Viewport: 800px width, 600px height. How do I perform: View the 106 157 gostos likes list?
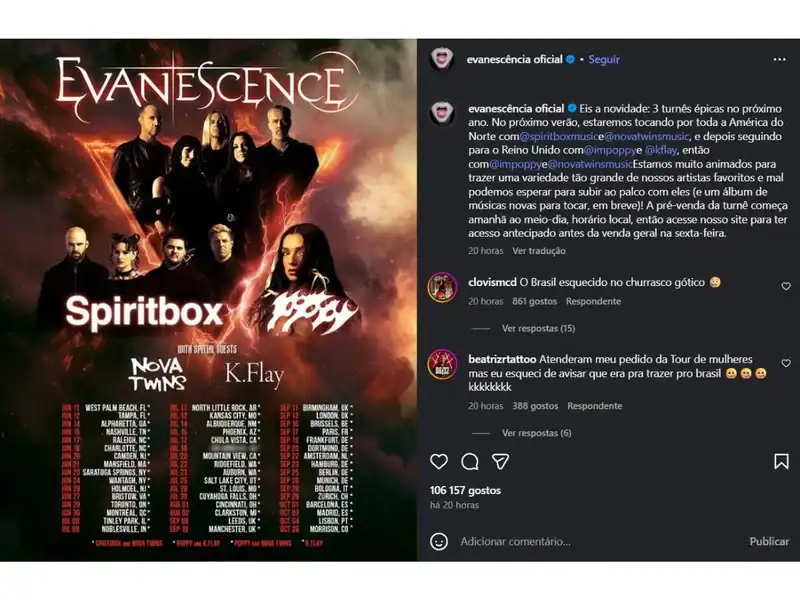pos(465,490)
